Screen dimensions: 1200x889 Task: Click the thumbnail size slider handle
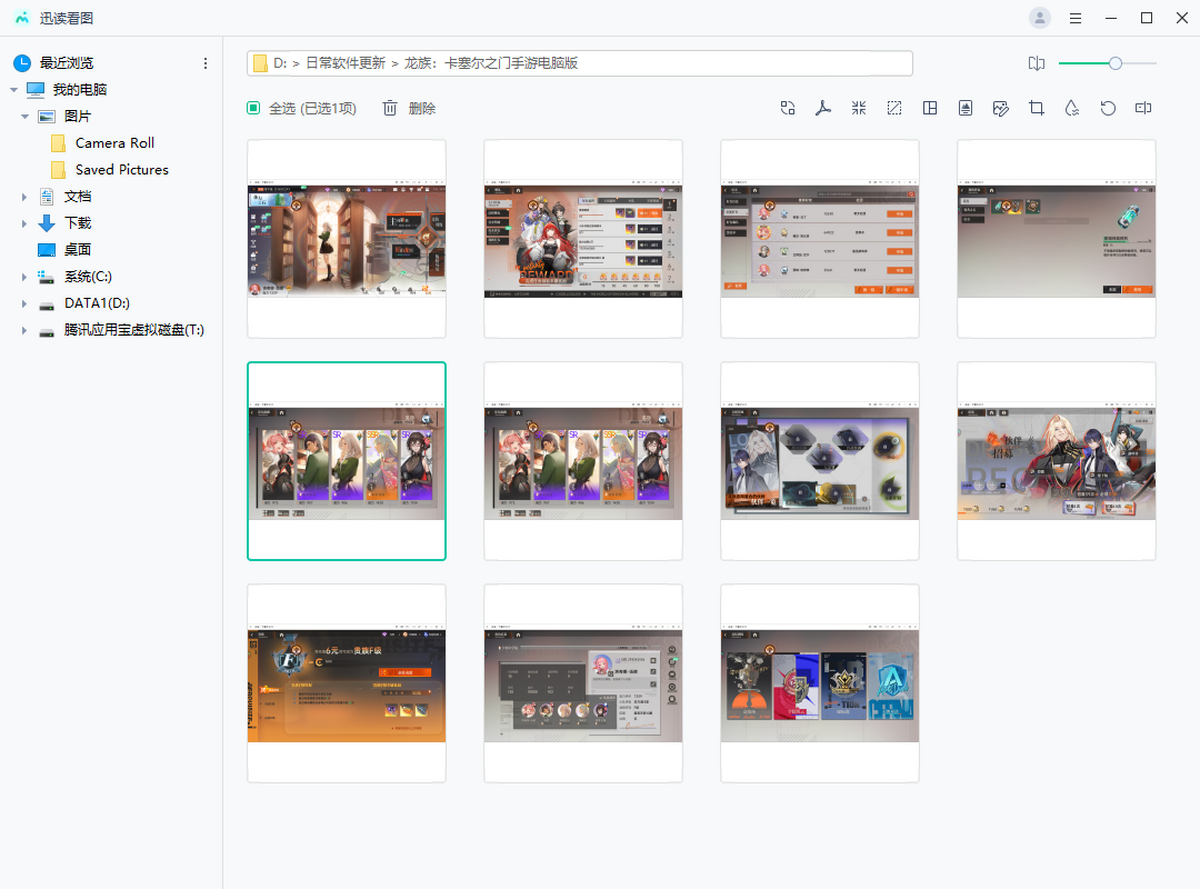pos(1115,63)
